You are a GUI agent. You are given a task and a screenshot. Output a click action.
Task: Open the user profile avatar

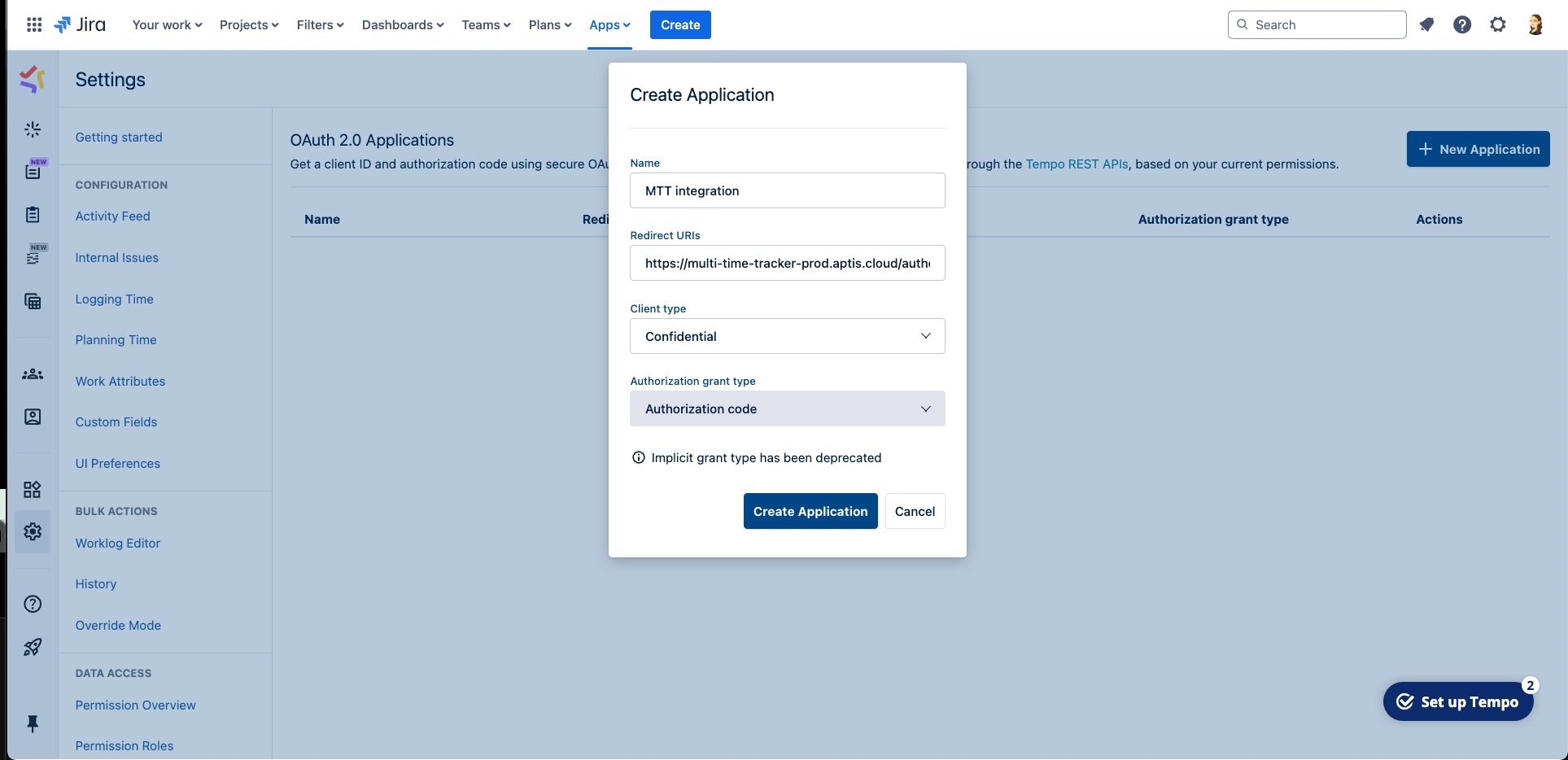(x=1535, y=24)
